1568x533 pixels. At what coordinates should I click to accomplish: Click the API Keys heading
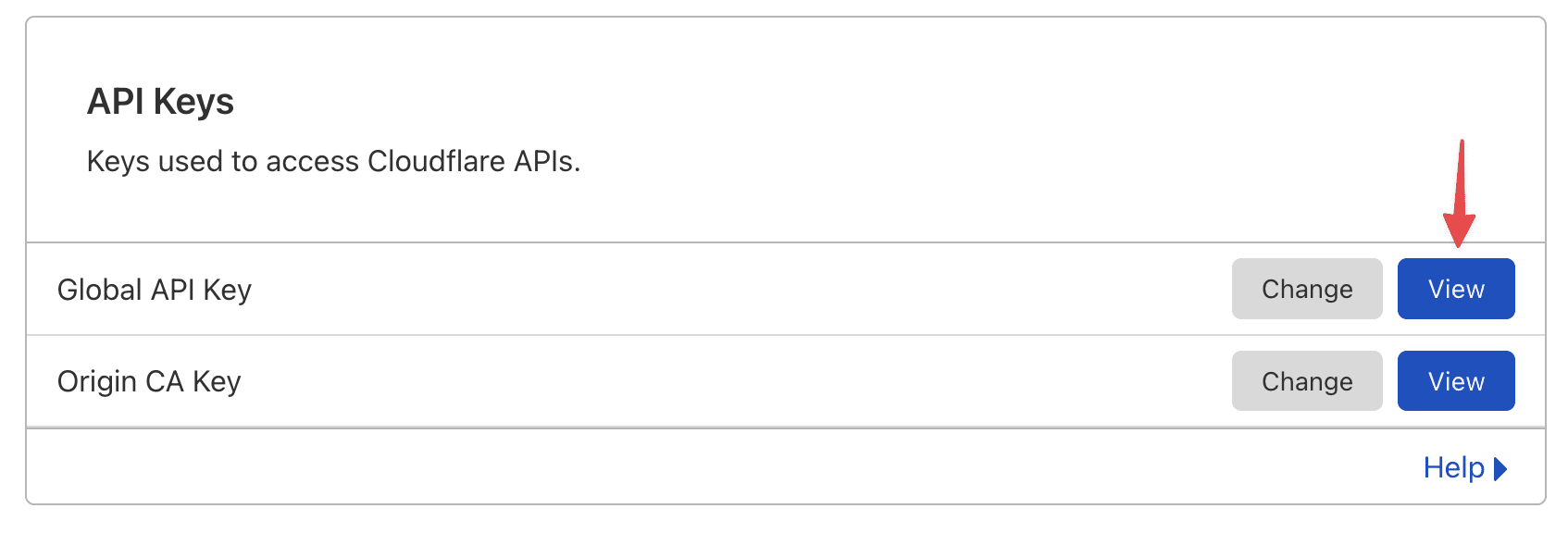(160, 101)
